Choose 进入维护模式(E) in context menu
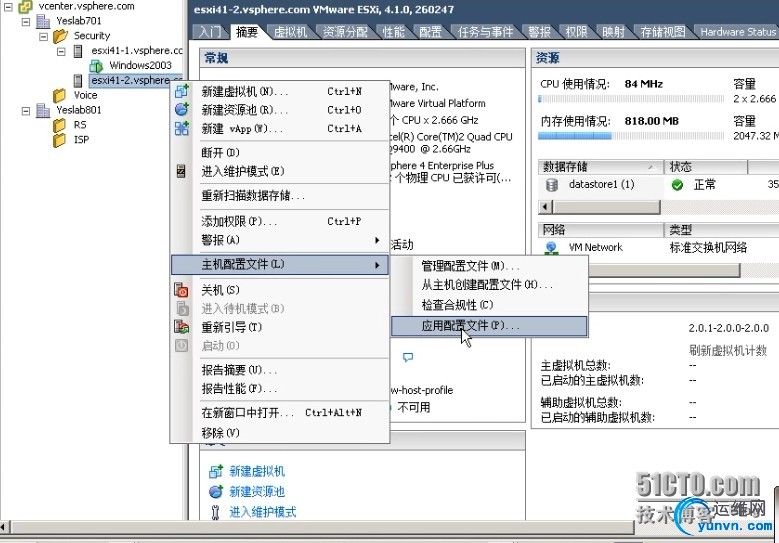The height and width of the screenshot is (543, 779). click(280, 171)
